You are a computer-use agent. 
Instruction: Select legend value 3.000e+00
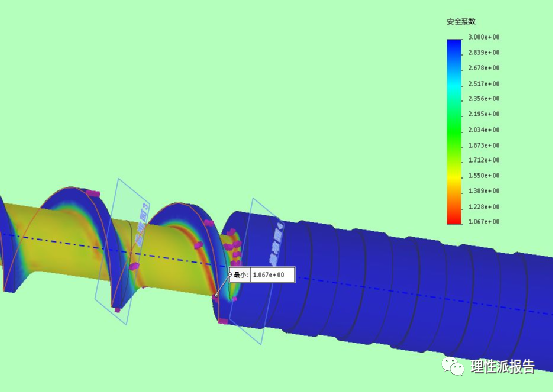pos(484,37)
